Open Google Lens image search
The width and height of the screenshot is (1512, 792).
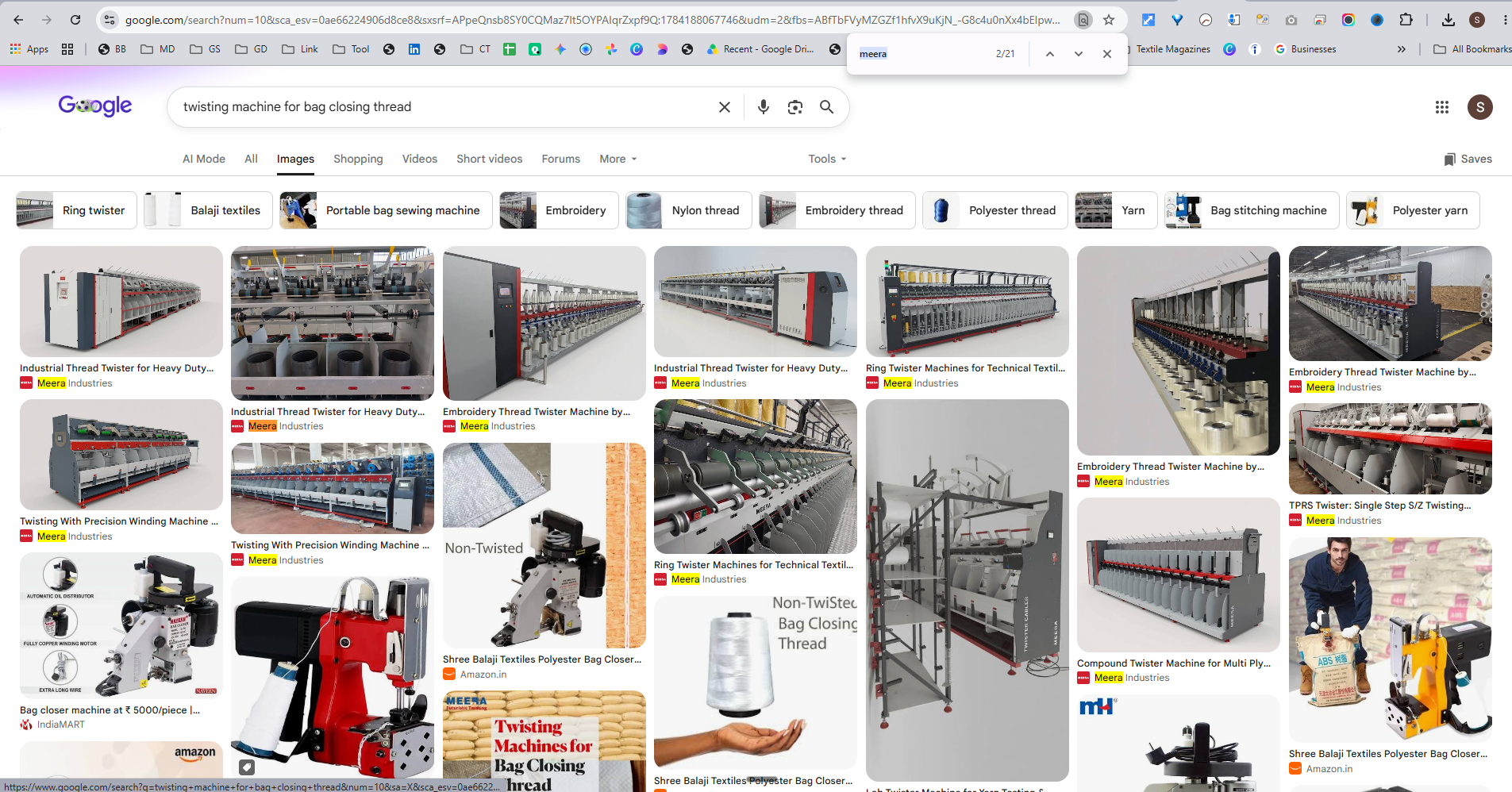[795, 107]
